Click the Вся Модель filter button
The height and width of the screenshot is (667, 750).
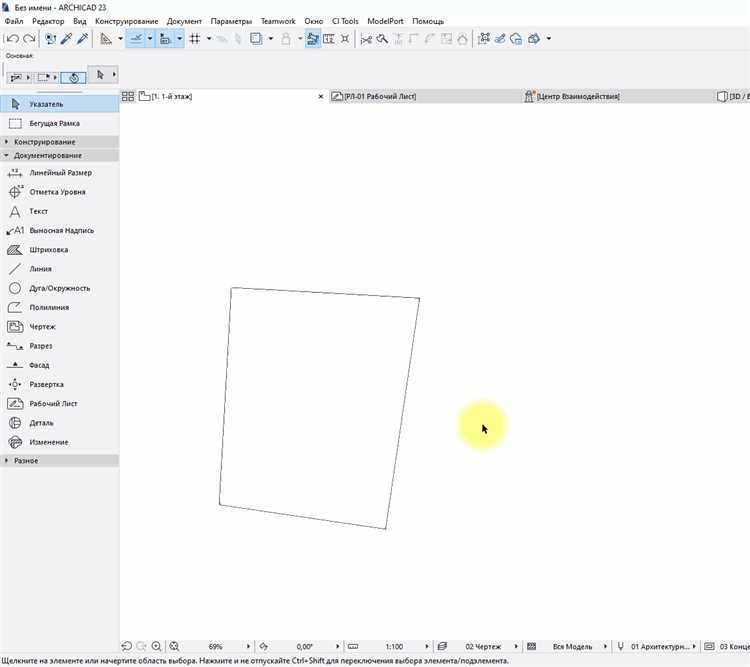pyautogui.click(x=570, y=647)
